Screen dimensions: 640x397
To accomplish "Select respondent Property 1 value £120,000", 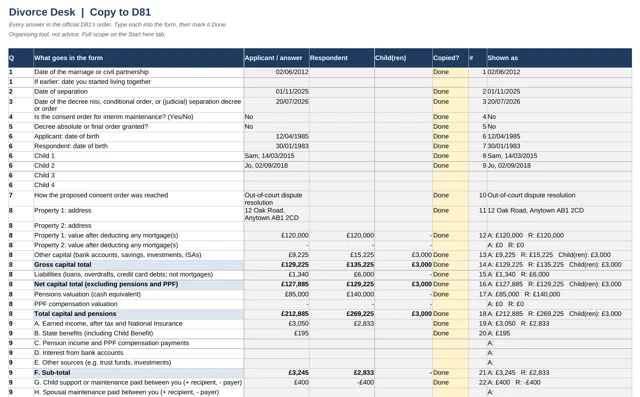I will click(x=342, y=236).
